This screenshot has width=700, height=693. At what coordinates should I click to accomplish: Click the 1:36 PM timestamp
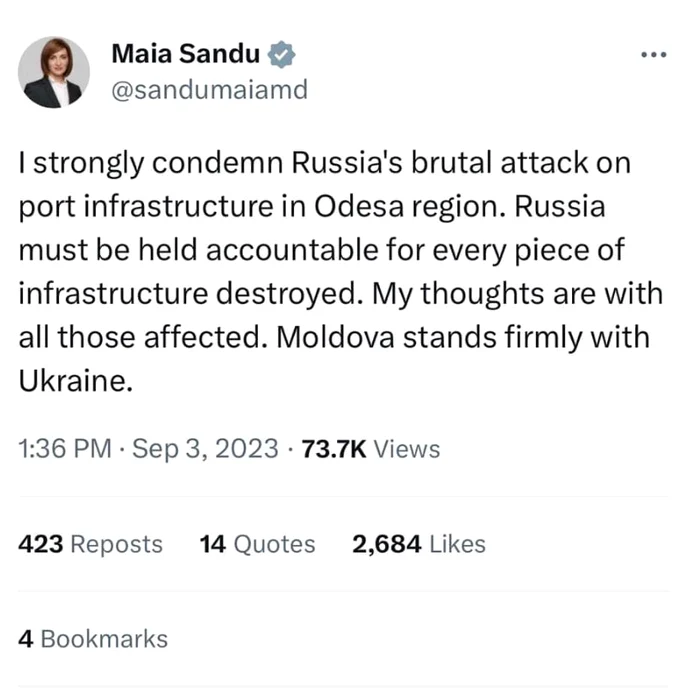(65, 448)
